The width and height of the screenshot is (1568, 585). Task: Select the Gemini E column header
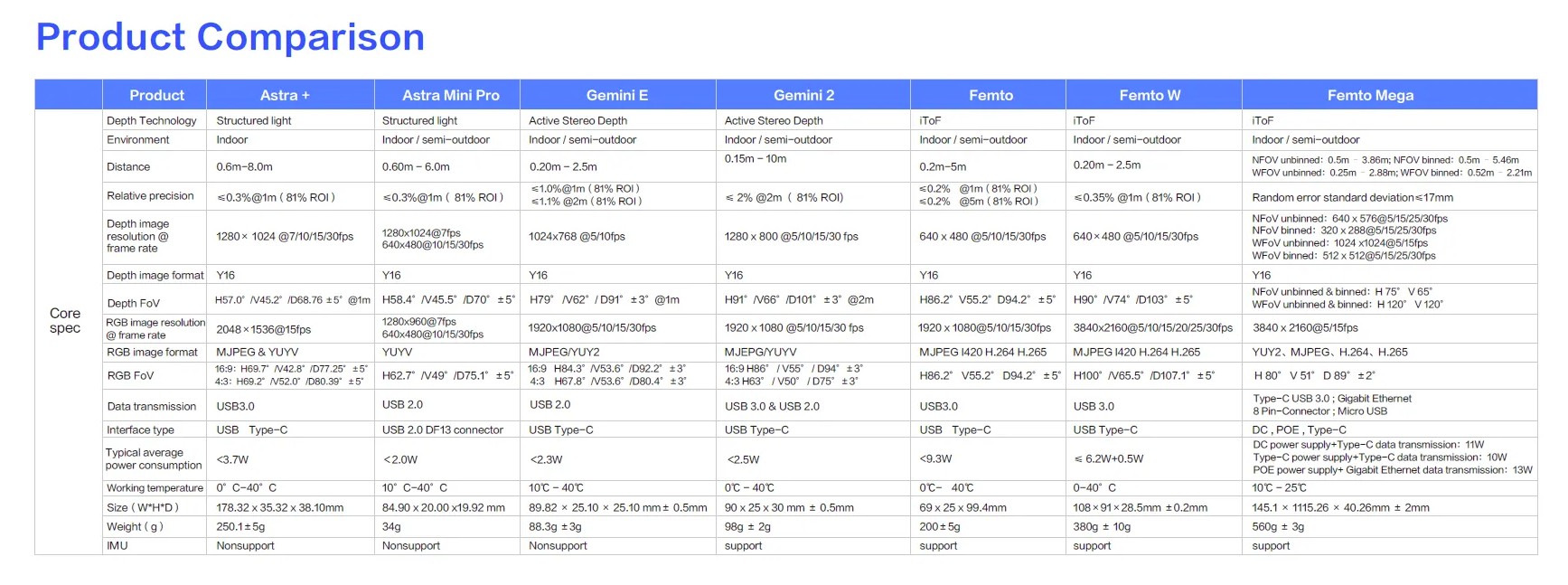click(616, 95)
